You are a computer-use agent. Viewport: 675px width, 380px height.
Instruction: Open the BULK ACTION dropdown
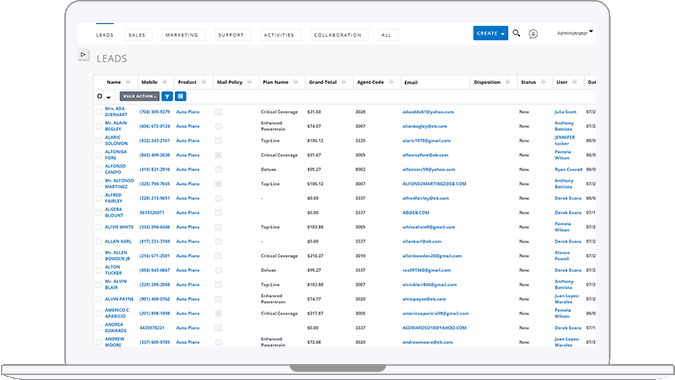[x=139, y=96]
